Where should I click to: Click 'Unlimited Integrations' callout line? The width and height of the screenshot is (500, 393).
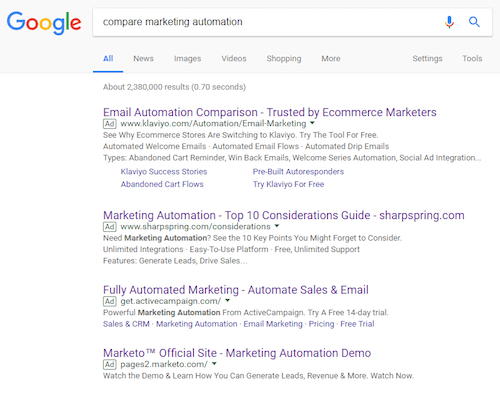tap(231, 249)
